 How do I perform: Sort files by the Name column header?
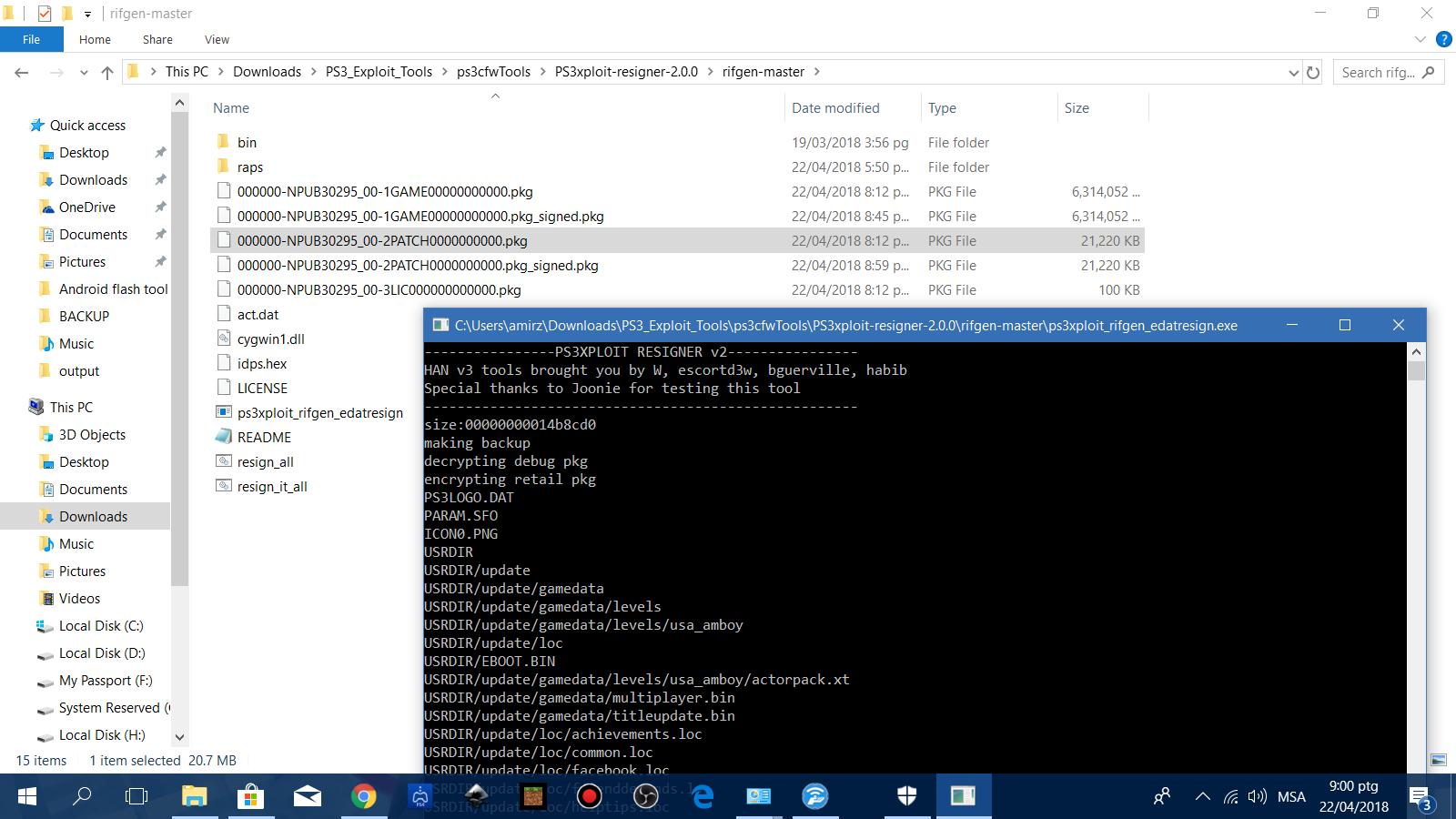231,108
